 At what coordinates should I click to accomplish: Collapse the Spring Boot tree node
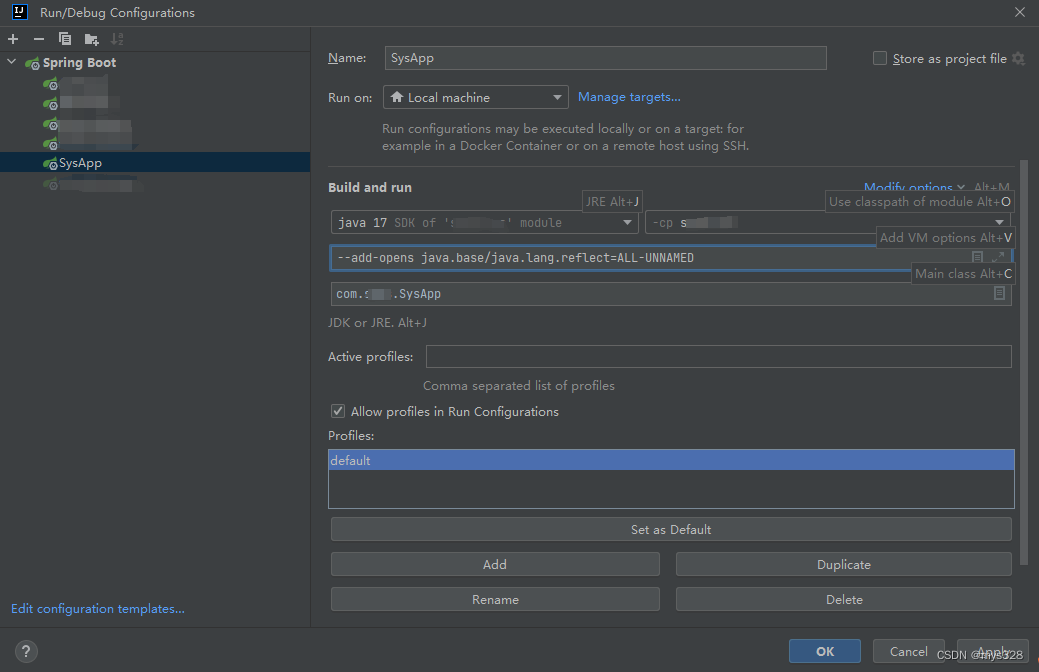[x=11, y=62]
